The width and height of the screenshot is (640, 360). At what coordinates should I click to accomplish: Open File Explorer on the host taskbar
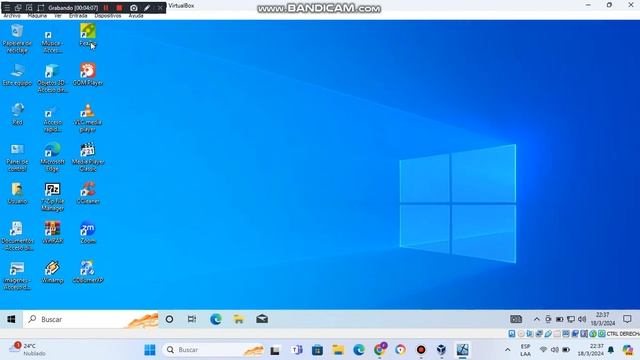point(338,350)
